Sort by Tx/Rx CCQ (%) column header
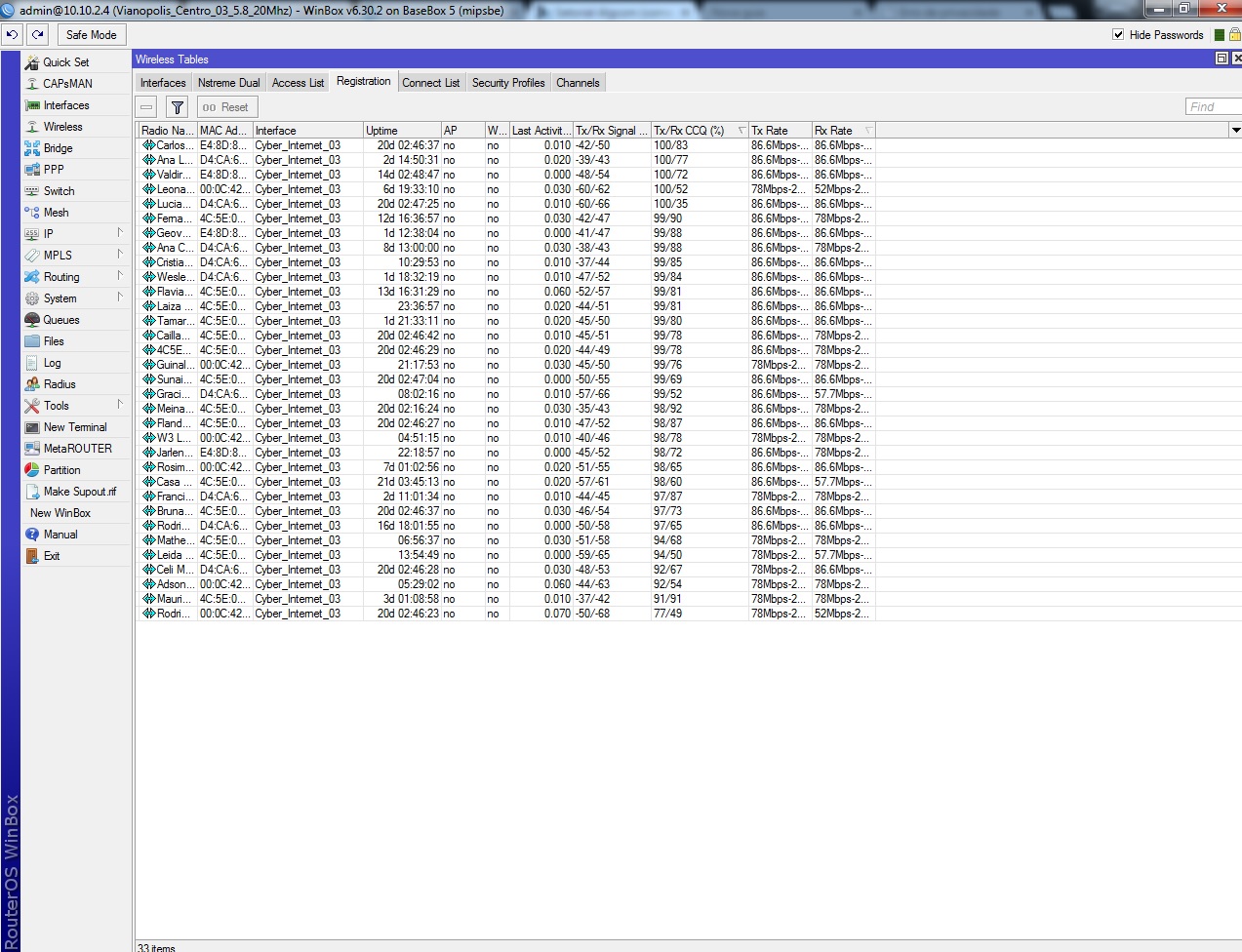Screen dimensions: 1242x952 tap(700, 130)
